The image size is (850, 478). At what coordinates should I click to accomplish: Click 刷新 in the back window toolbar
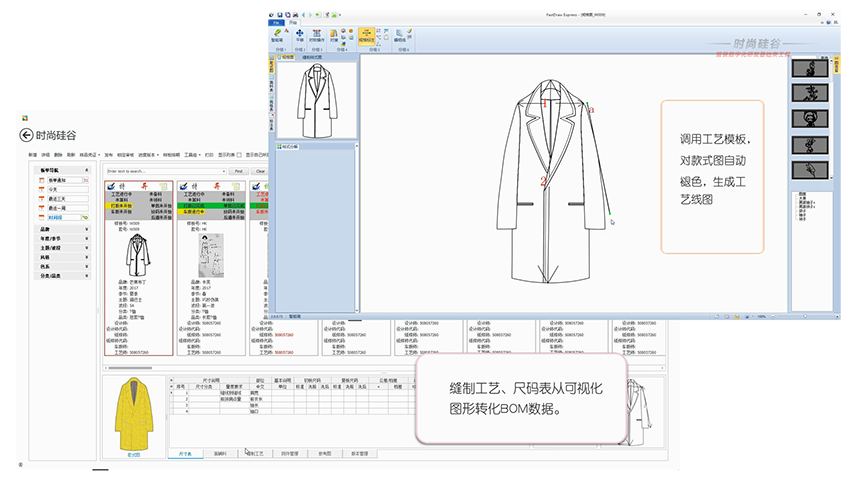(x=70, y=154)
